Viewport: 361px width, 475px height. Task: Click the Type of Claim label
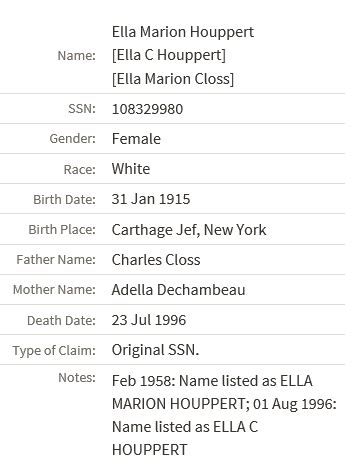point(54,351)
